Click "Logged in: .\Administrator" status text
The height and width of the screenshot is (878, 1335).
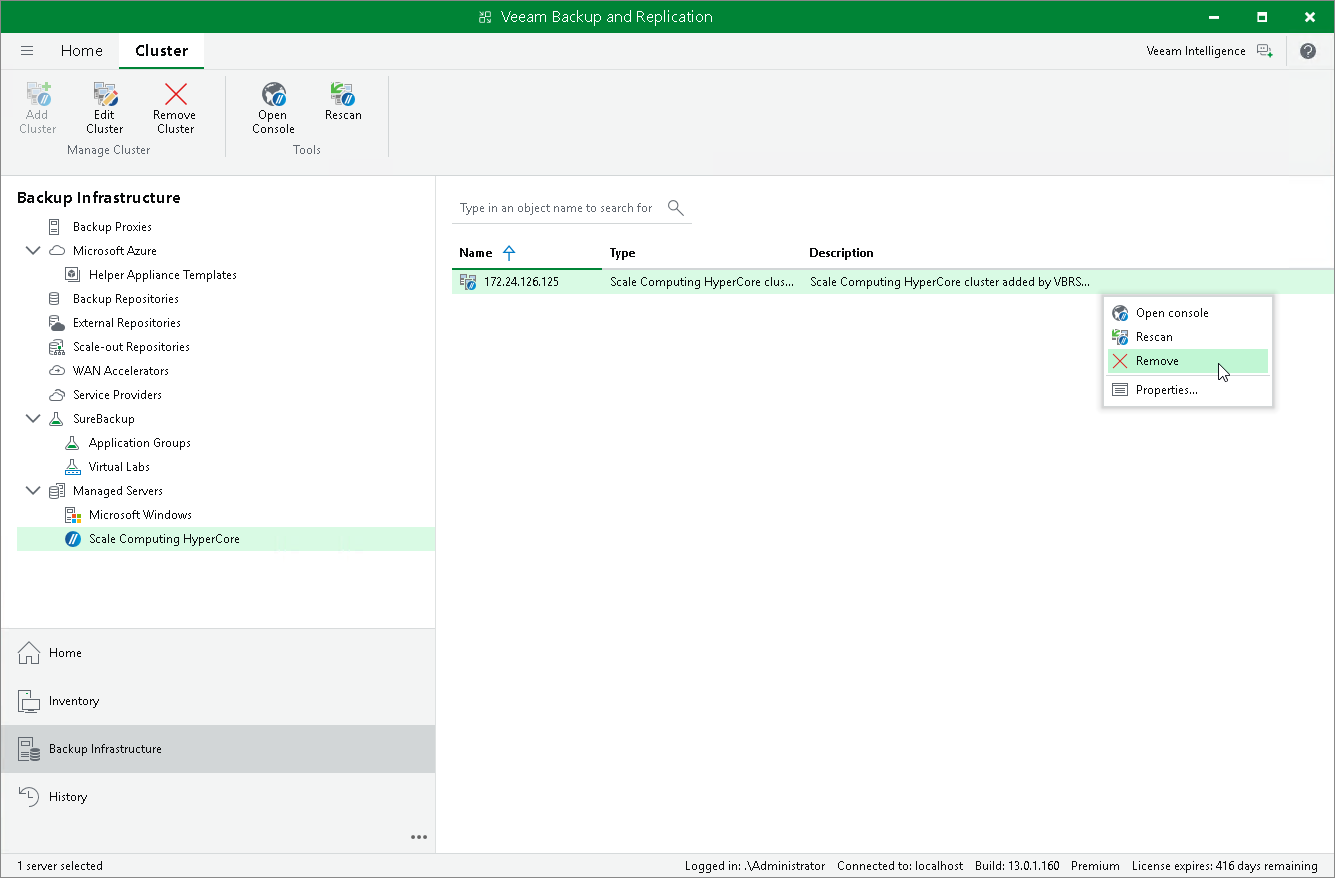(755, 866)
